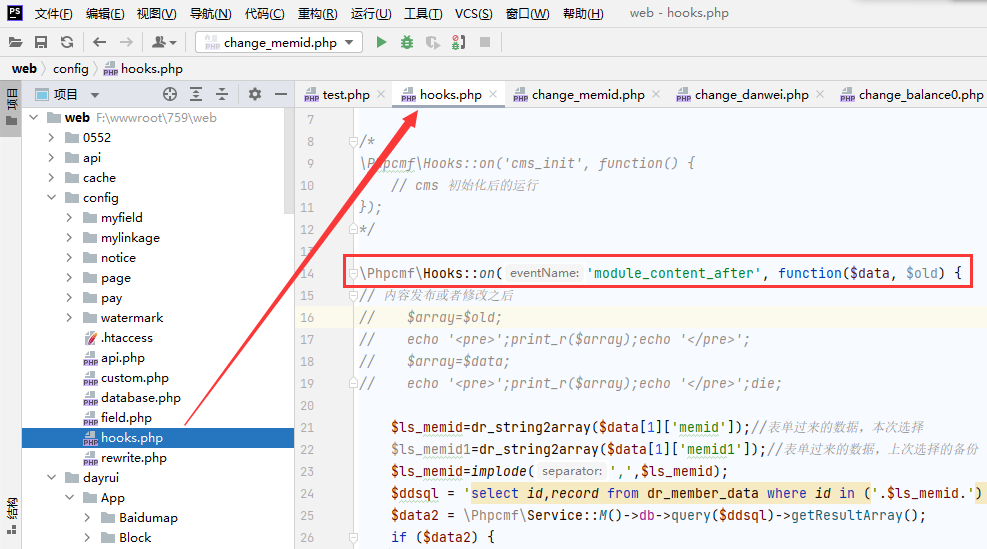Click the project panel vertical scrollbar
Image resolution: width=987 pixels, height=549 pixels.
tap(289, 161)
